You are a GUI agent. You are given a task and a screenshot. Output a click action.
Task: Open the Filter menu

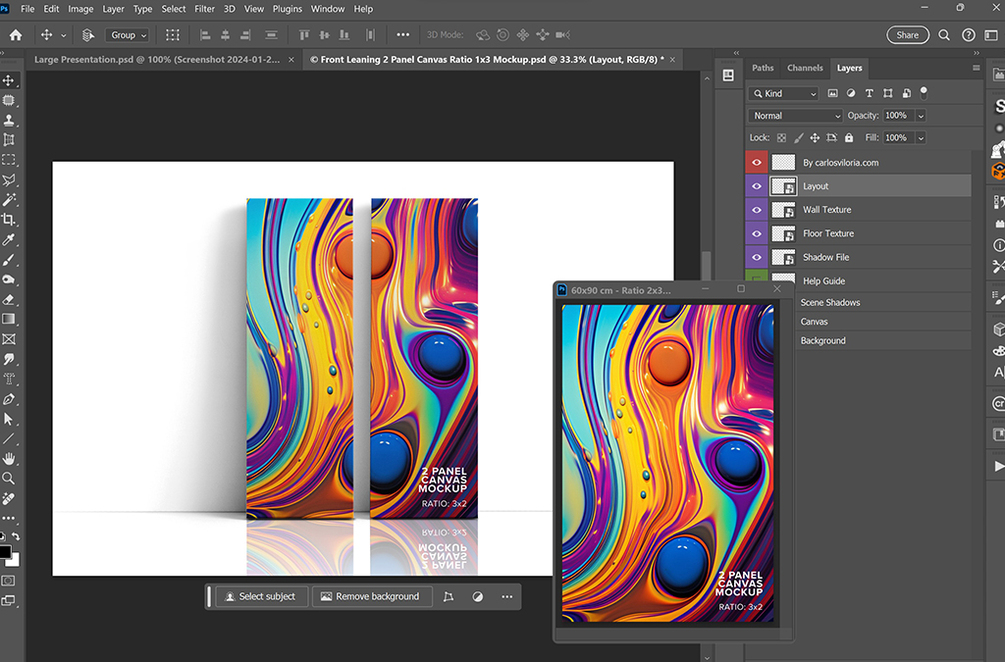click(x=205, y=9)
